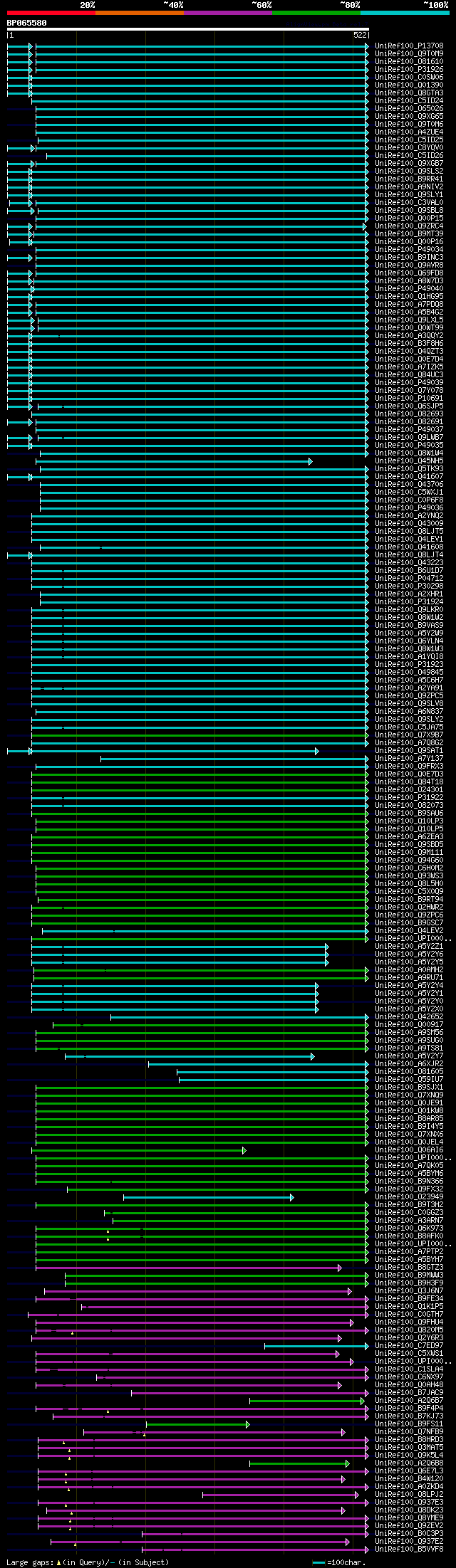Select hit UniRef100_C5ID24
The height and width of the screenshot is (1568, 456).
pyautogui.click(x=409, y=101)
